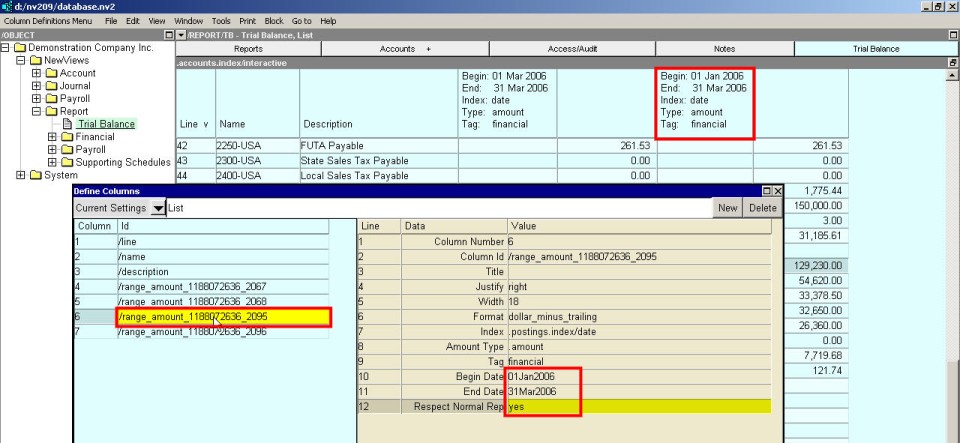Viewport: 960px width, 443px height.
Task: Click the OBJECT panel maximize icon
Action: [x=167, y=35]
